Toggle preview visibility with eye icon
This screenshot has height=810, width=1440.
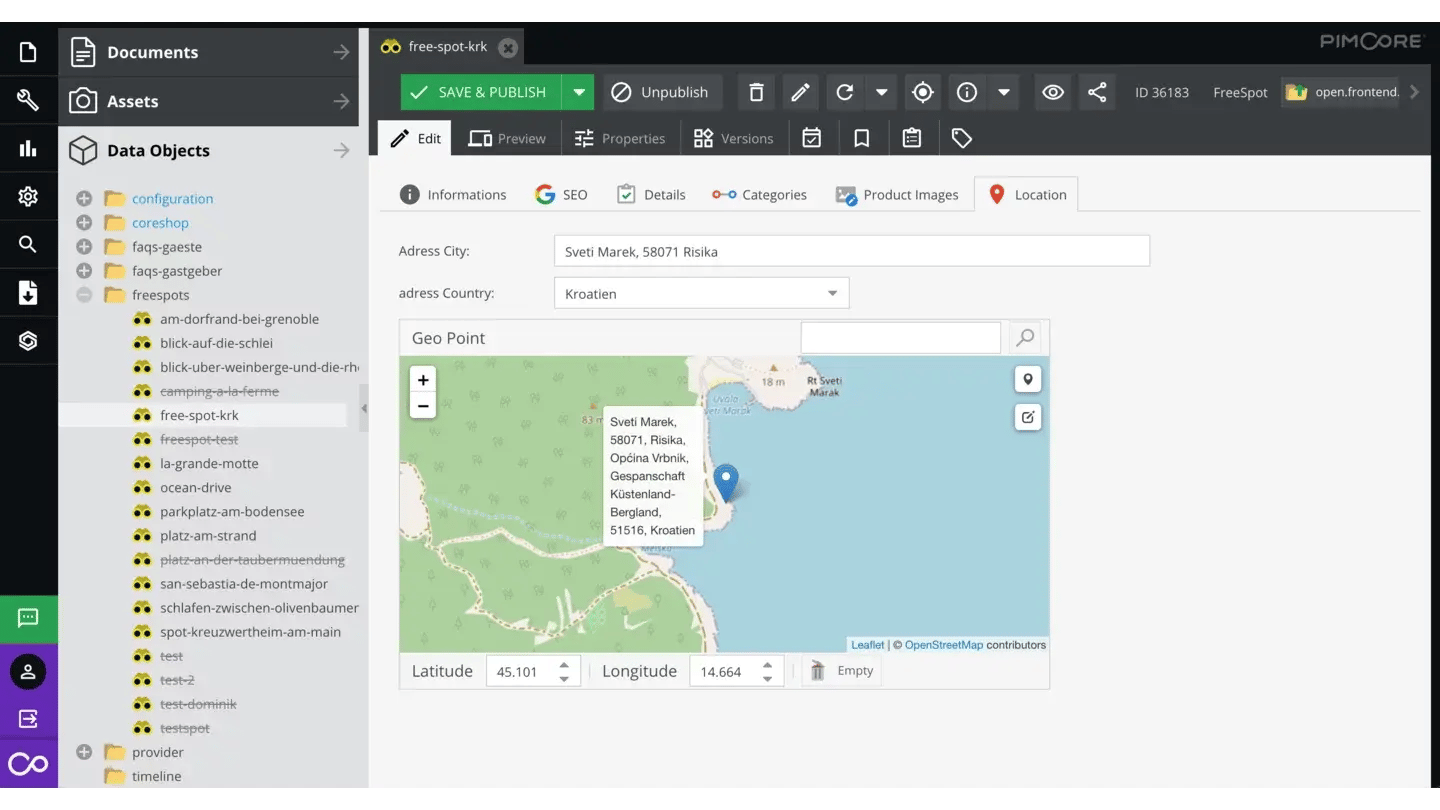[1052, 92]
